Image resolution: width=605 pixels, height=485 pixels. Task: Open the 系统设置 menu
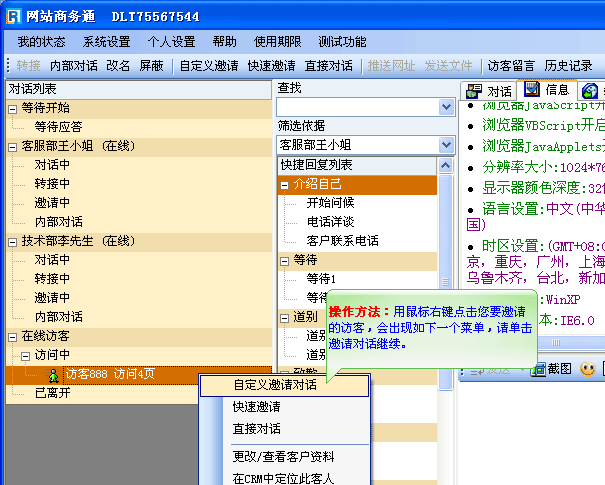(x=106, y=42)
